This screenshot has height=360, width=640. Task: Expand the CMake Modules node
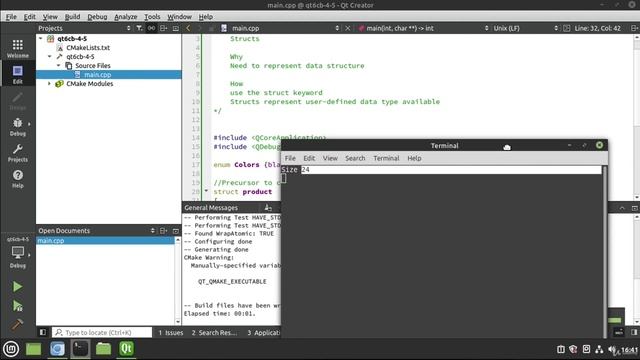point(50,83)
